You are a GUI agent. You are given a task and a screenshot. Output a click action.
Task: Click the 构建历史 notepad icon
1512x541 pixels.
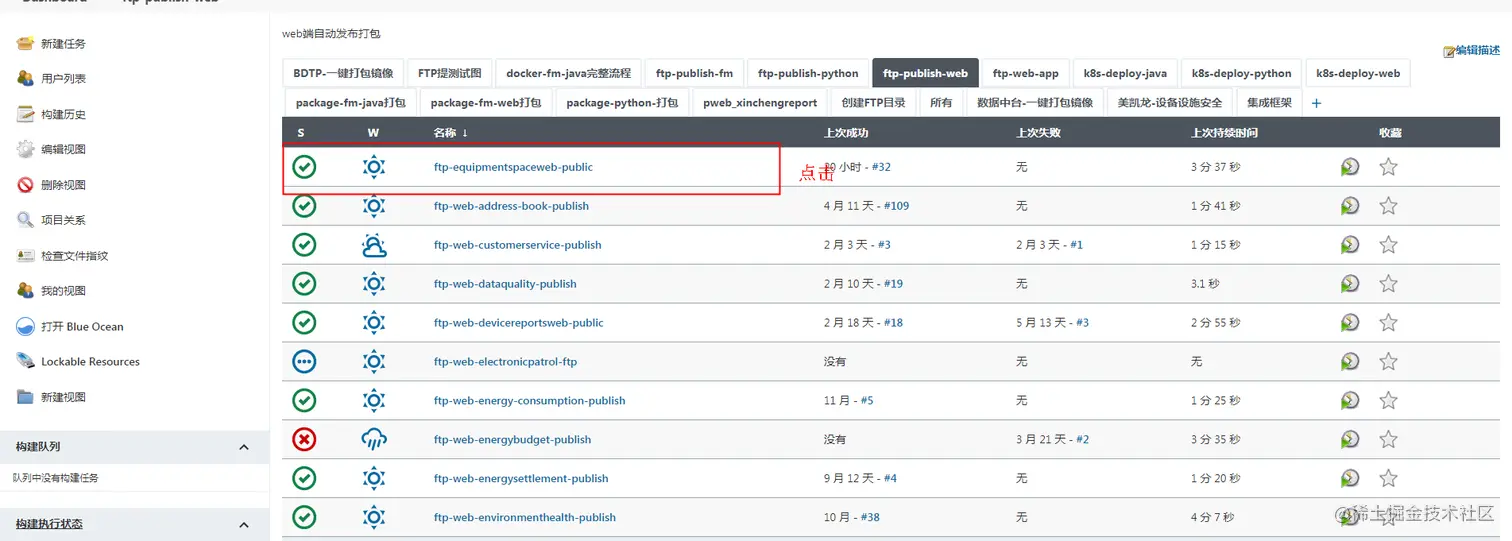[x=26, y=114]
